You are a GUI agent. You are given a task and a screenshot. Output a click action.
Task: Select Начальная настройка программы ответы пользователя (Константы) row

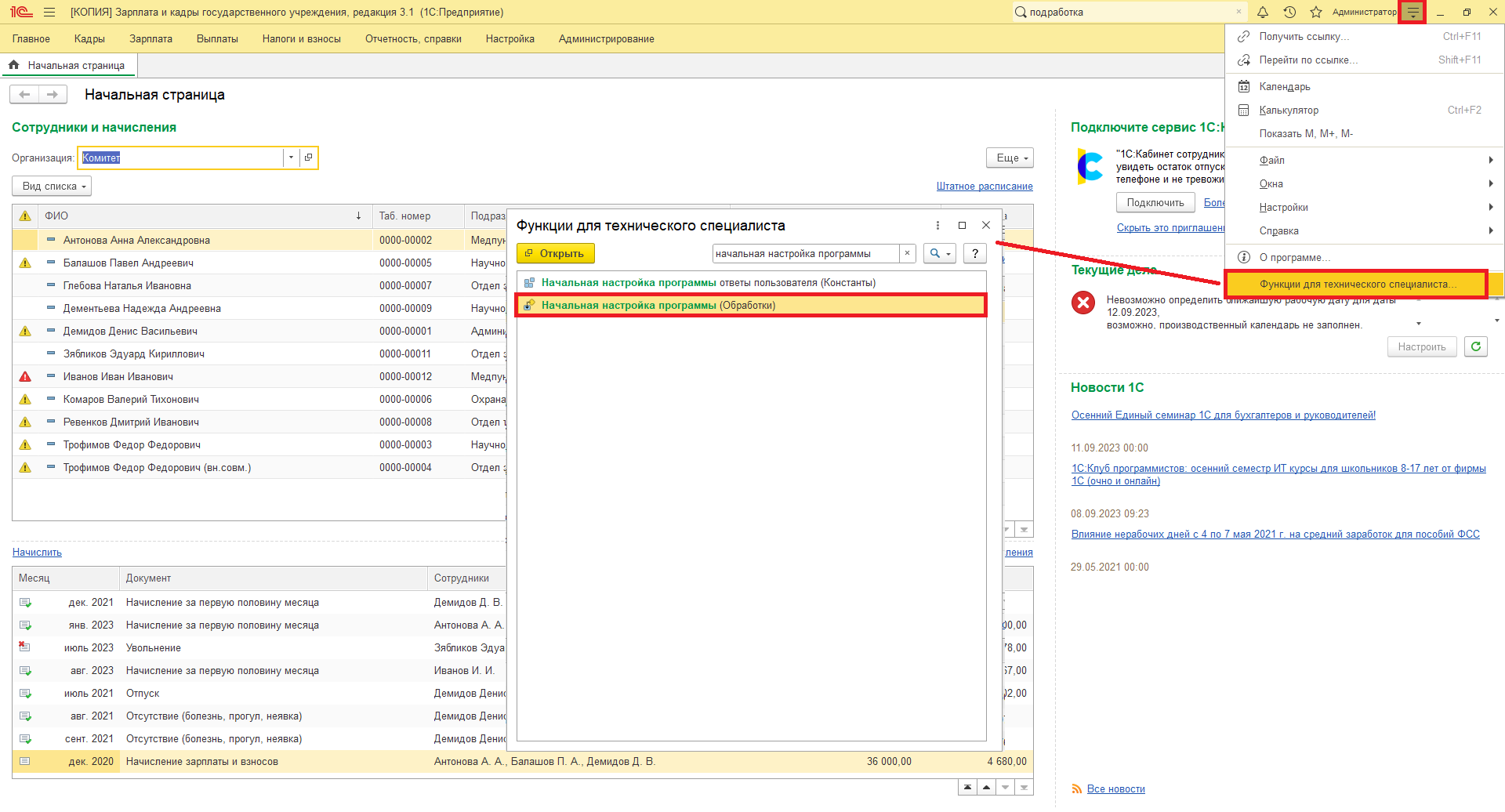[x=751, y=282]
